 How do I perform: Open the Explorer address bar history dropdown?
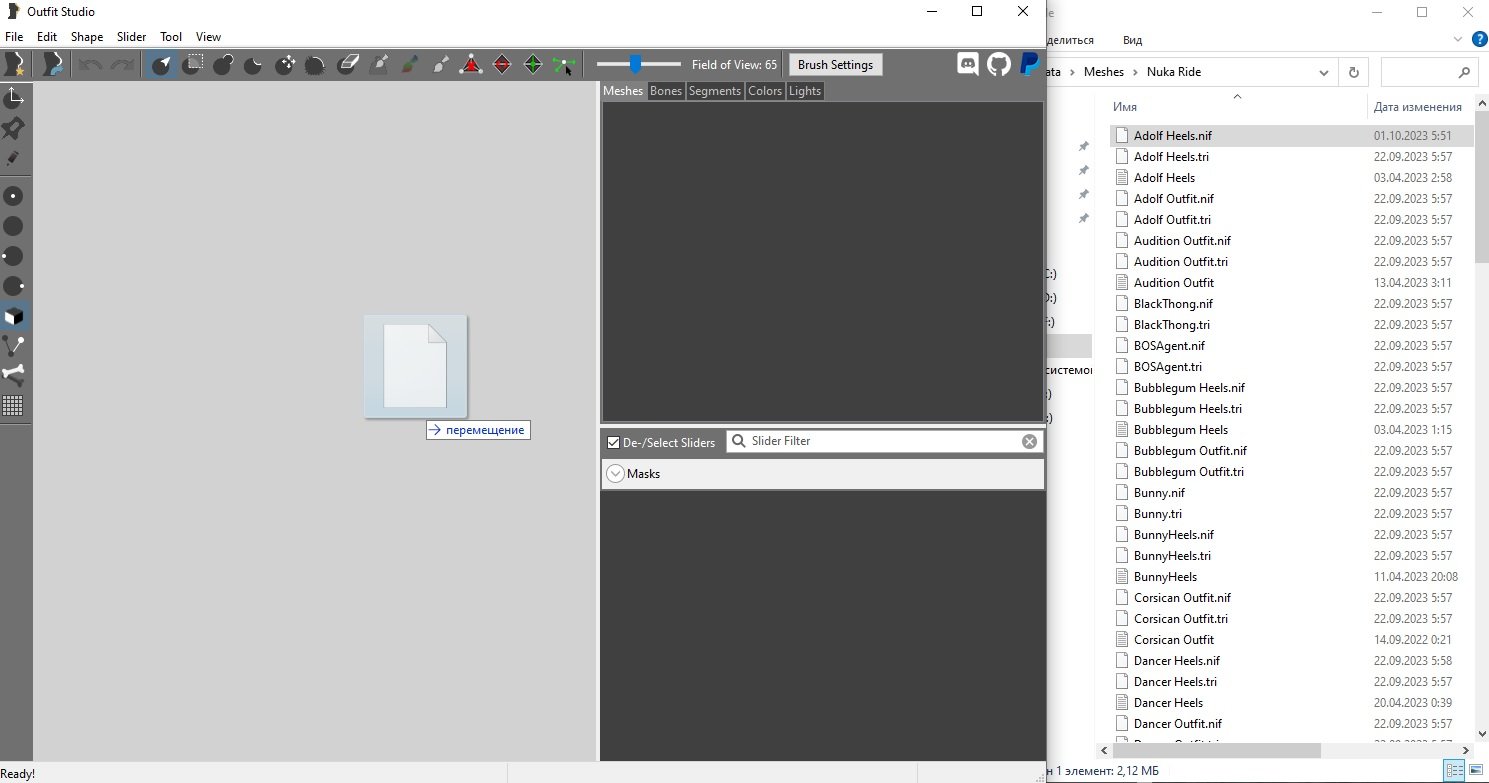coord(1323,72)
